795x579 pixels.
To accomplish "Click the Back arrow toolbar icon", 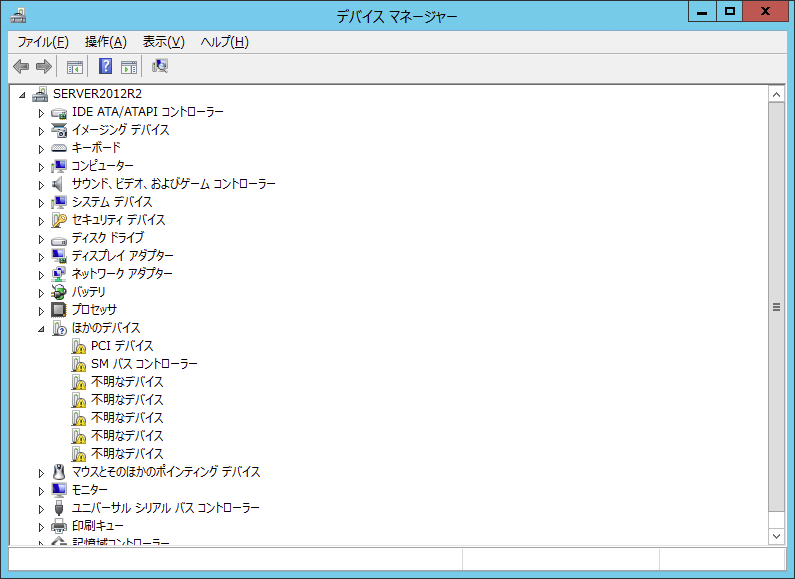I will pyautogui.click(x=21, y=66).
